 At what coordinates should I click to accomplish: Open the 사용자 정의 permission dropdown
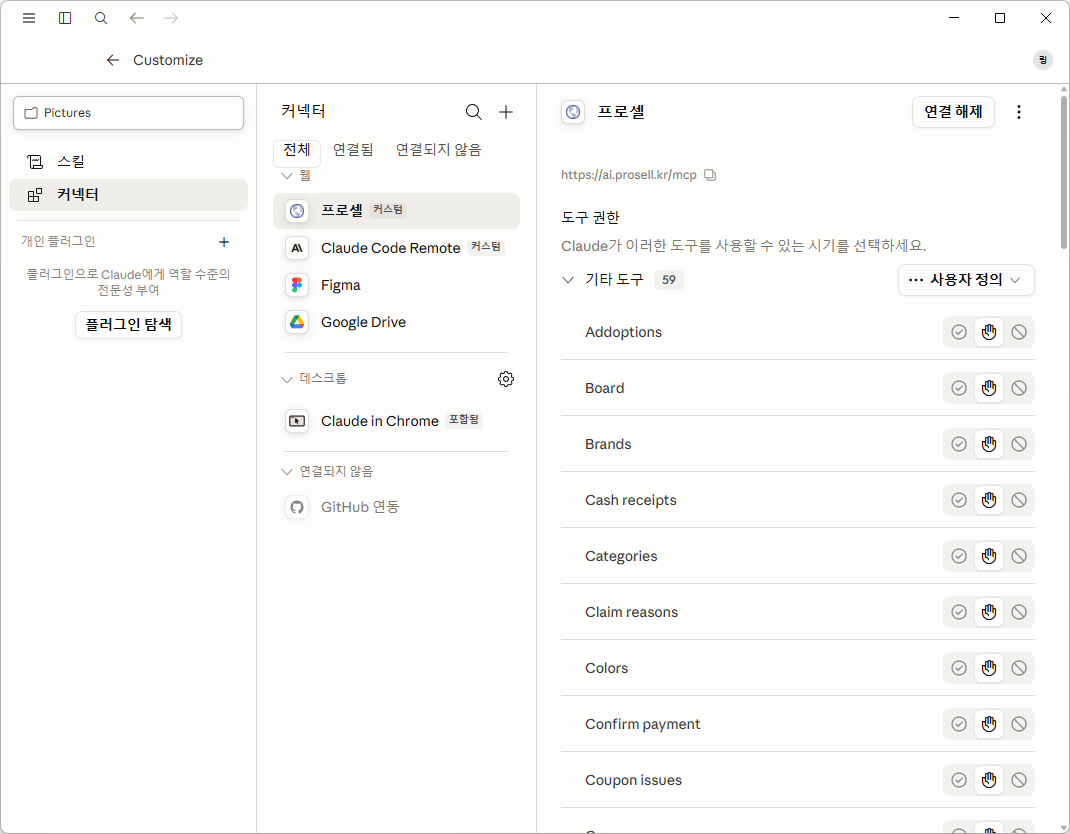point(966,280)
